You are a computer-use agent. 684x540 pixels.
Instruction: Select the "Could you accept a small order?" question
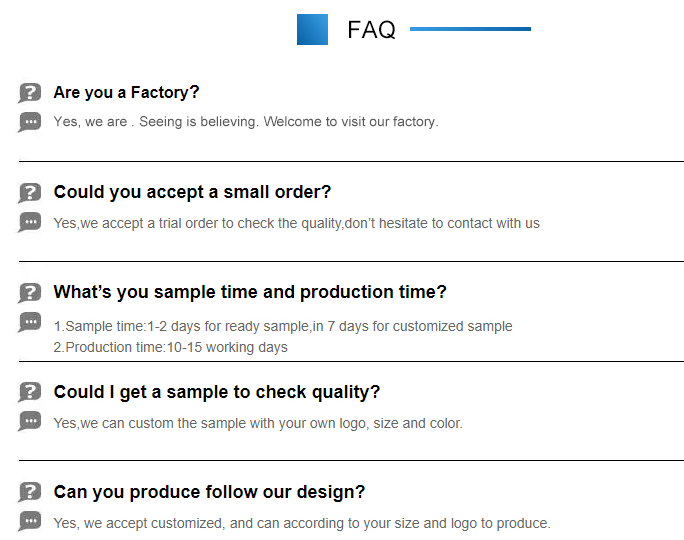[x=192, y=192]
